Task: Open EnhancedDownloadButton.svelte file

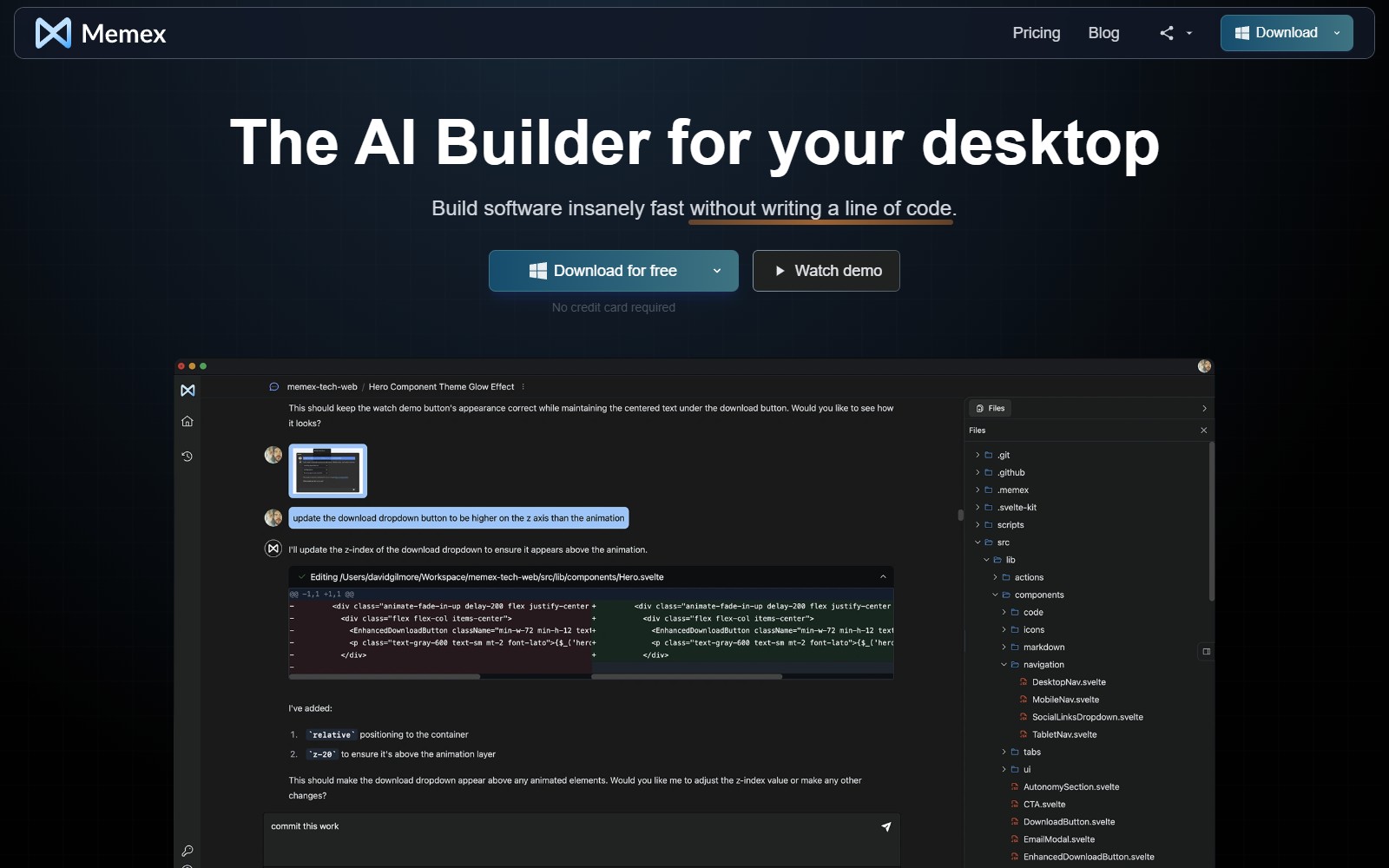Action: coord(1088,857)
